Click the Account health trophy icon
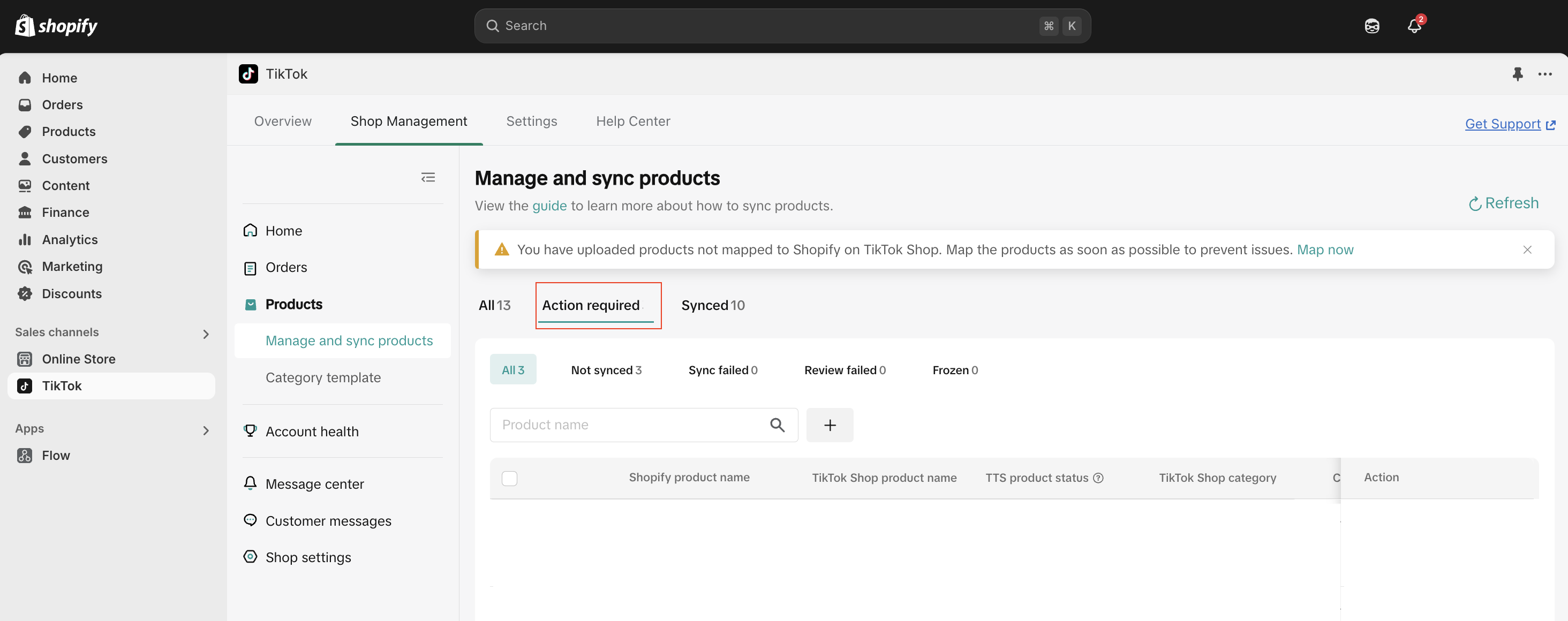1568x621 pixels. click(x=250, y=431)
